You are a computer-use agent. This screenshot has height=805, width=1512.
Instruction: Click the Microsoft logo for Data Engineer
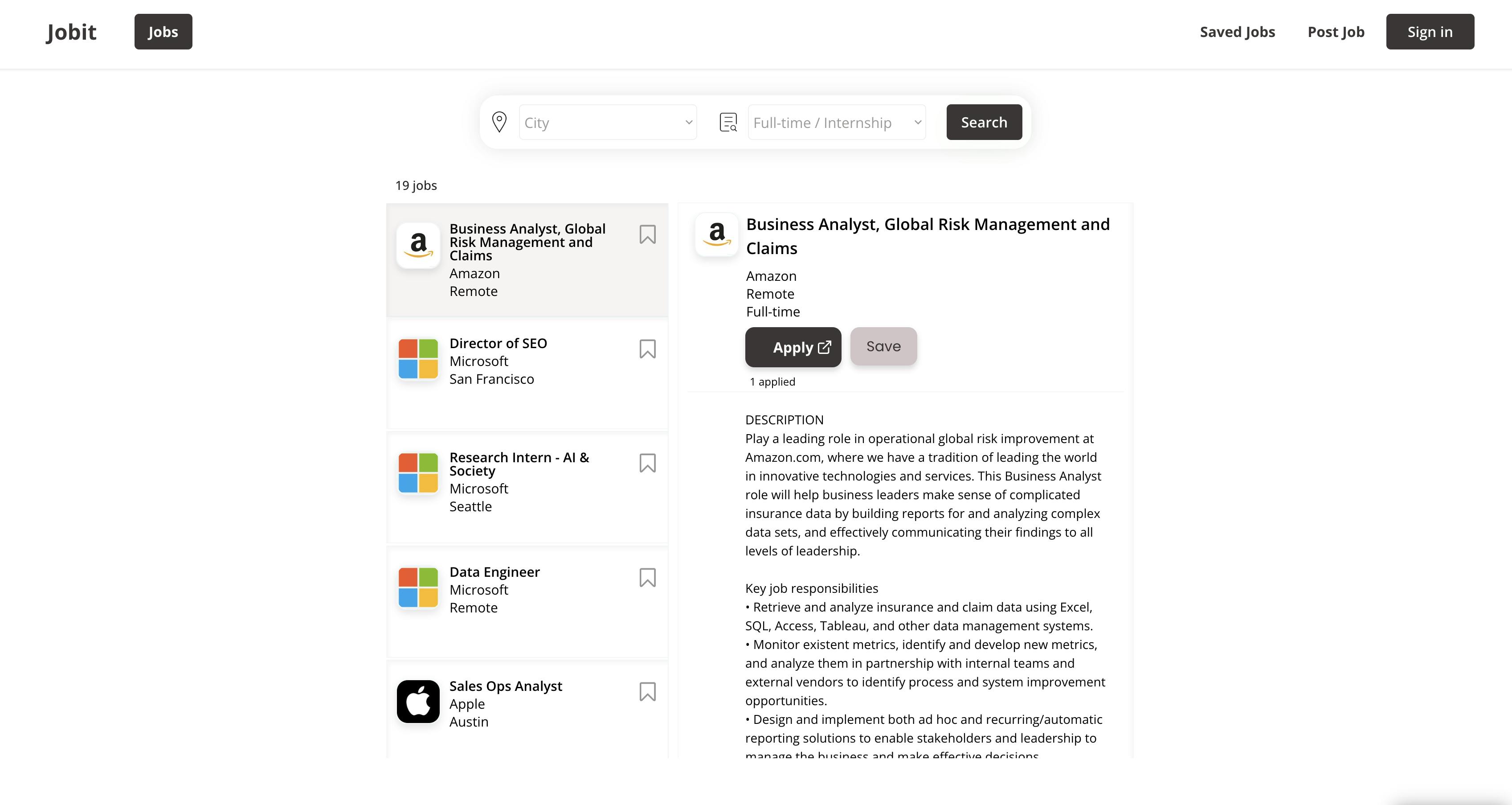click(x=418, y=587)
